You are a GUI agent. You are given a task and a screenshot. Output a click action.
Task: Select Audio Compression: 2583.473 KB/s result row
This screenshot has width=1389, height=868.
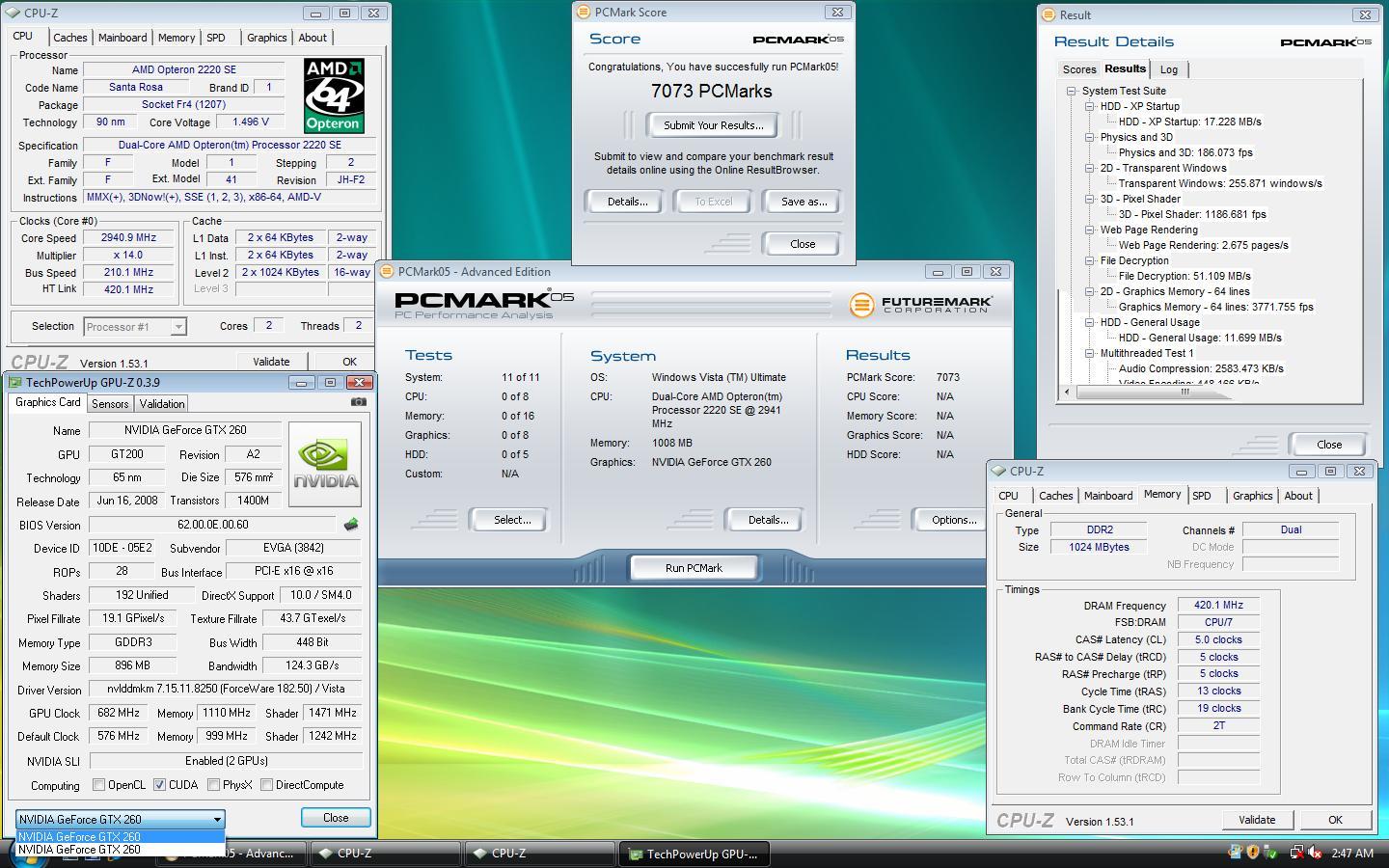[x=1201, y=368]
